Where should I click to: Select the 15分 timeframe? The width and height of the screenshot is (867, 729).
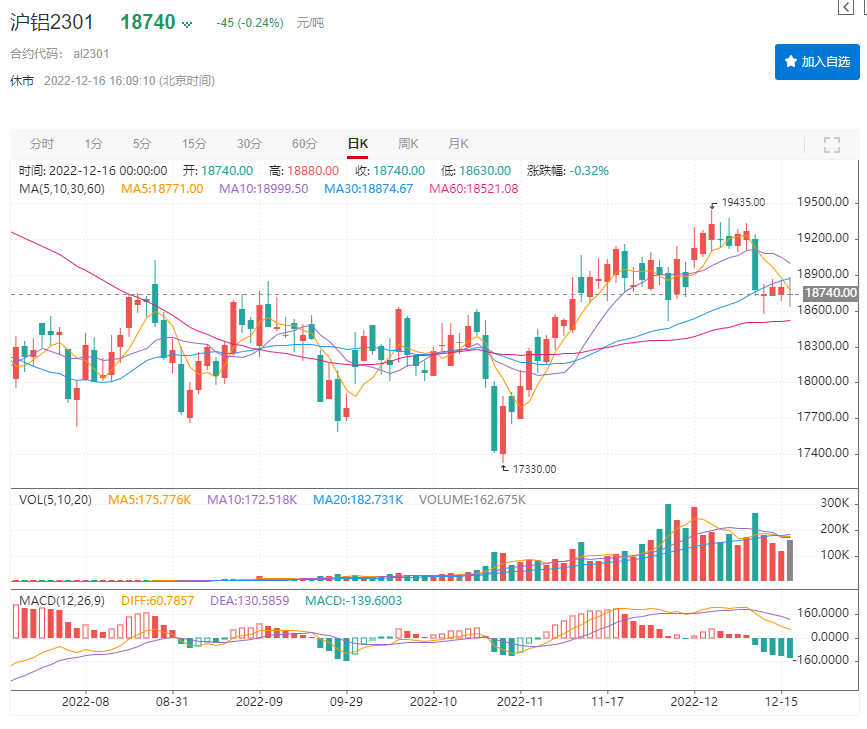point(195,144)
